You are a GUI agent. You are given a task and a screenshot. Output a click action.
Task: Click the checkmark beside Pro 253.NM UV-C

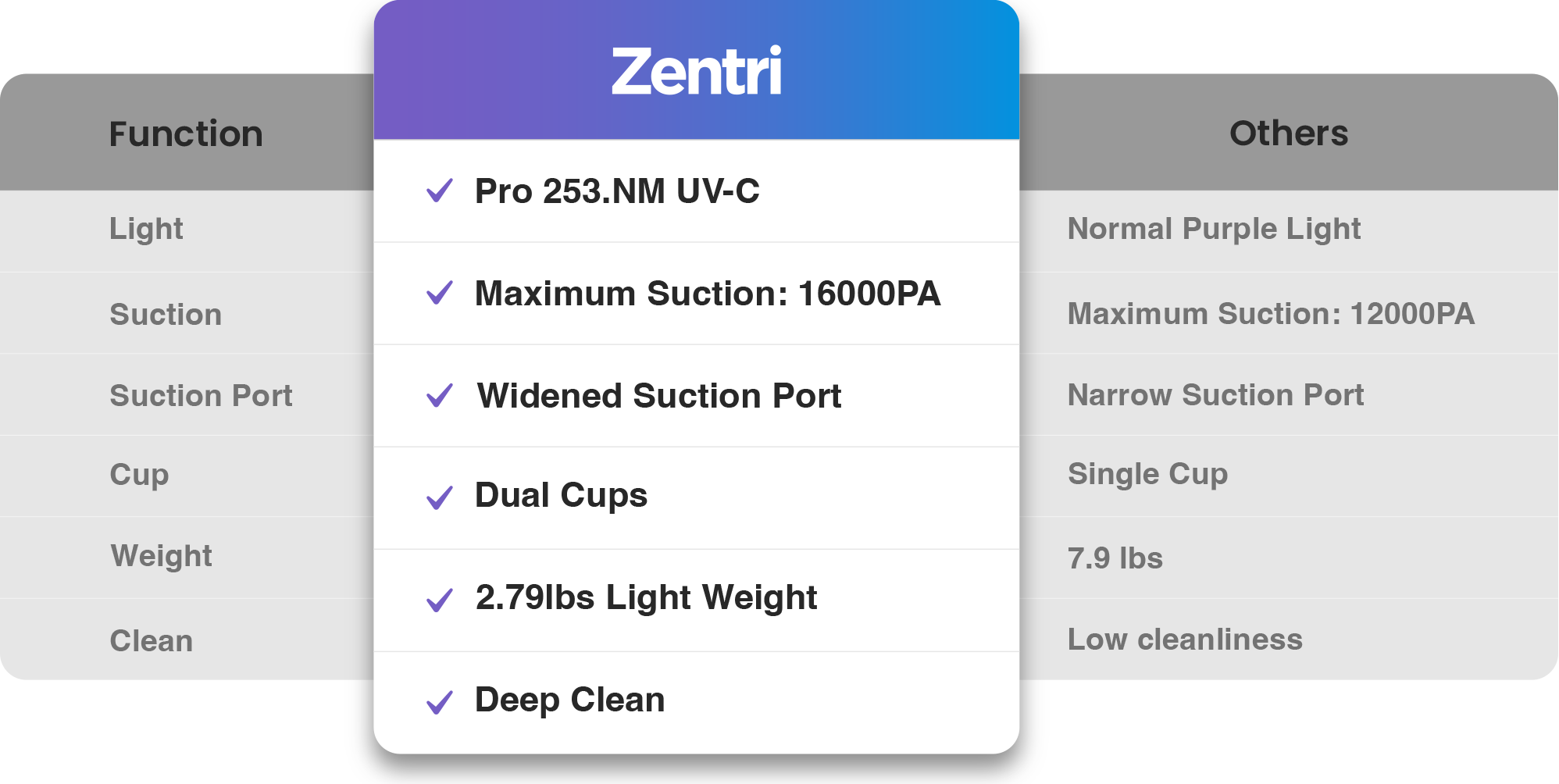440,191
